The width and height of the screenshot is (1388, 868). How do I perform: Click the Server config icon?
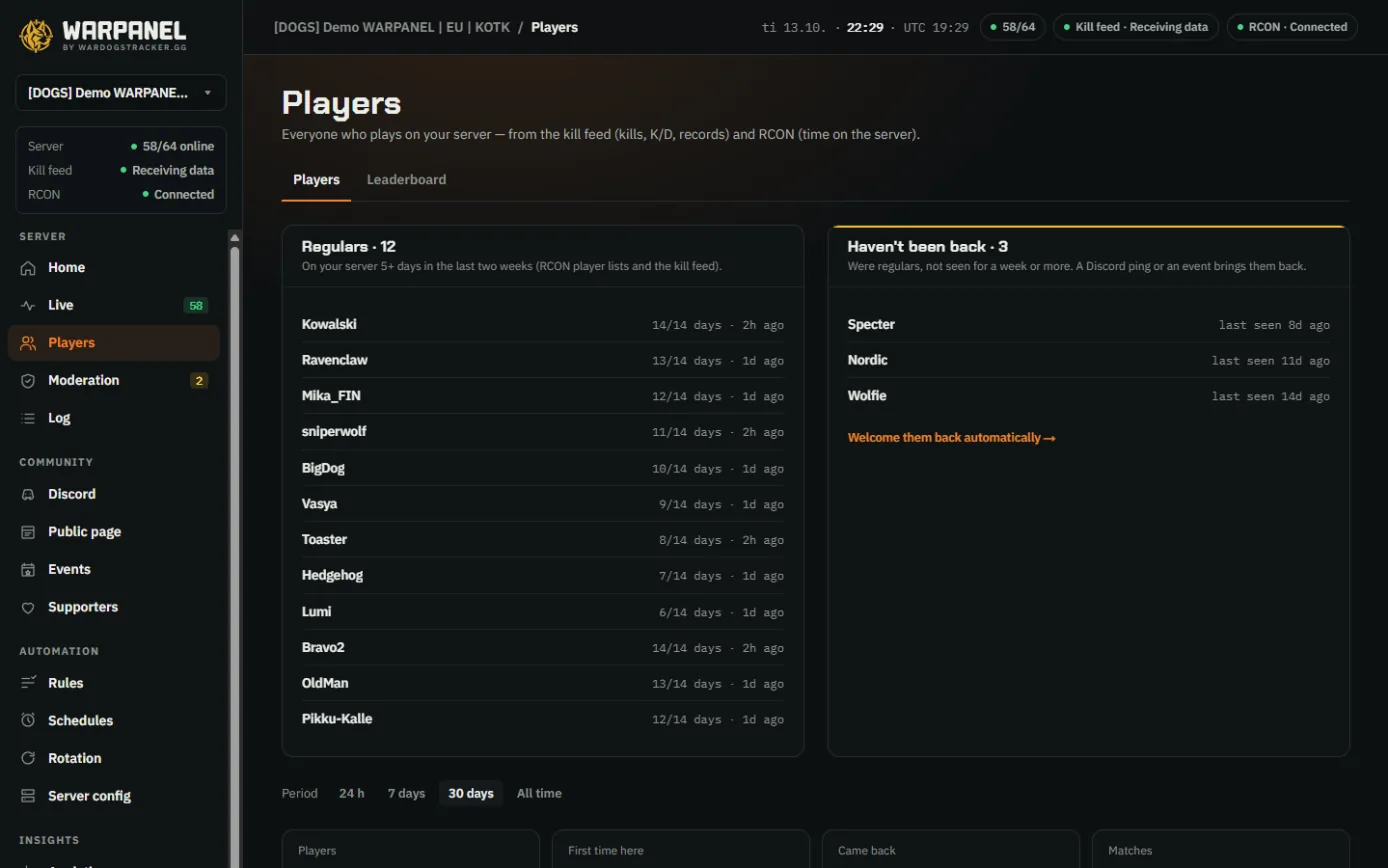28,796
